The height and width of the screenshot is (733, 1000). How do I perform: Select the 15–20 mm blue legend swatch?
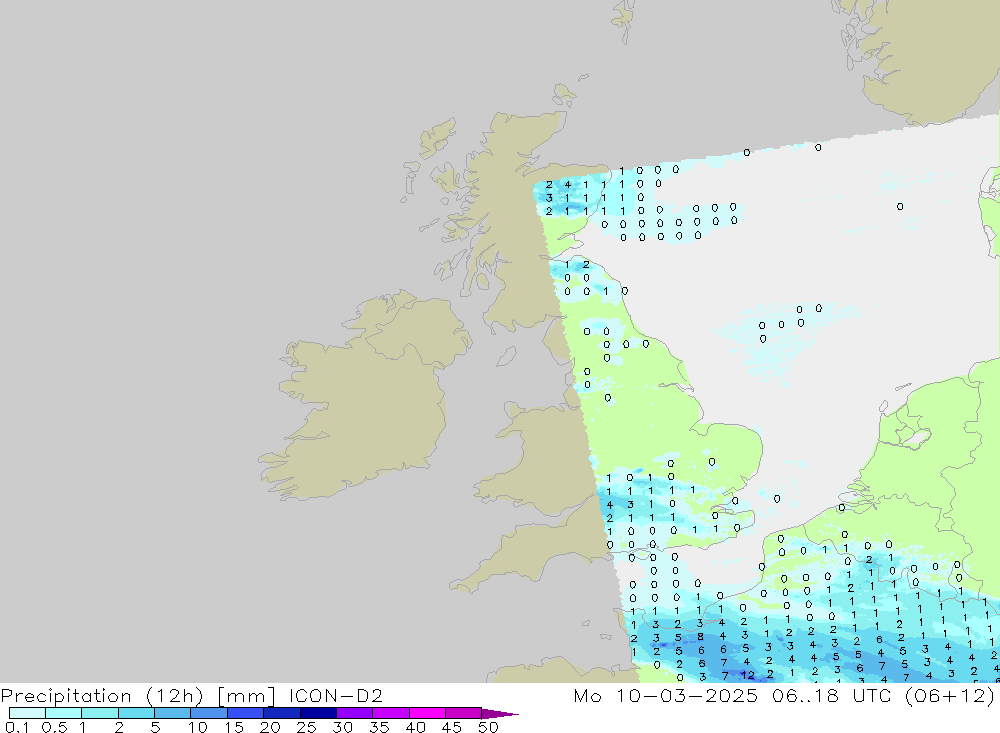tap(246, 713)
